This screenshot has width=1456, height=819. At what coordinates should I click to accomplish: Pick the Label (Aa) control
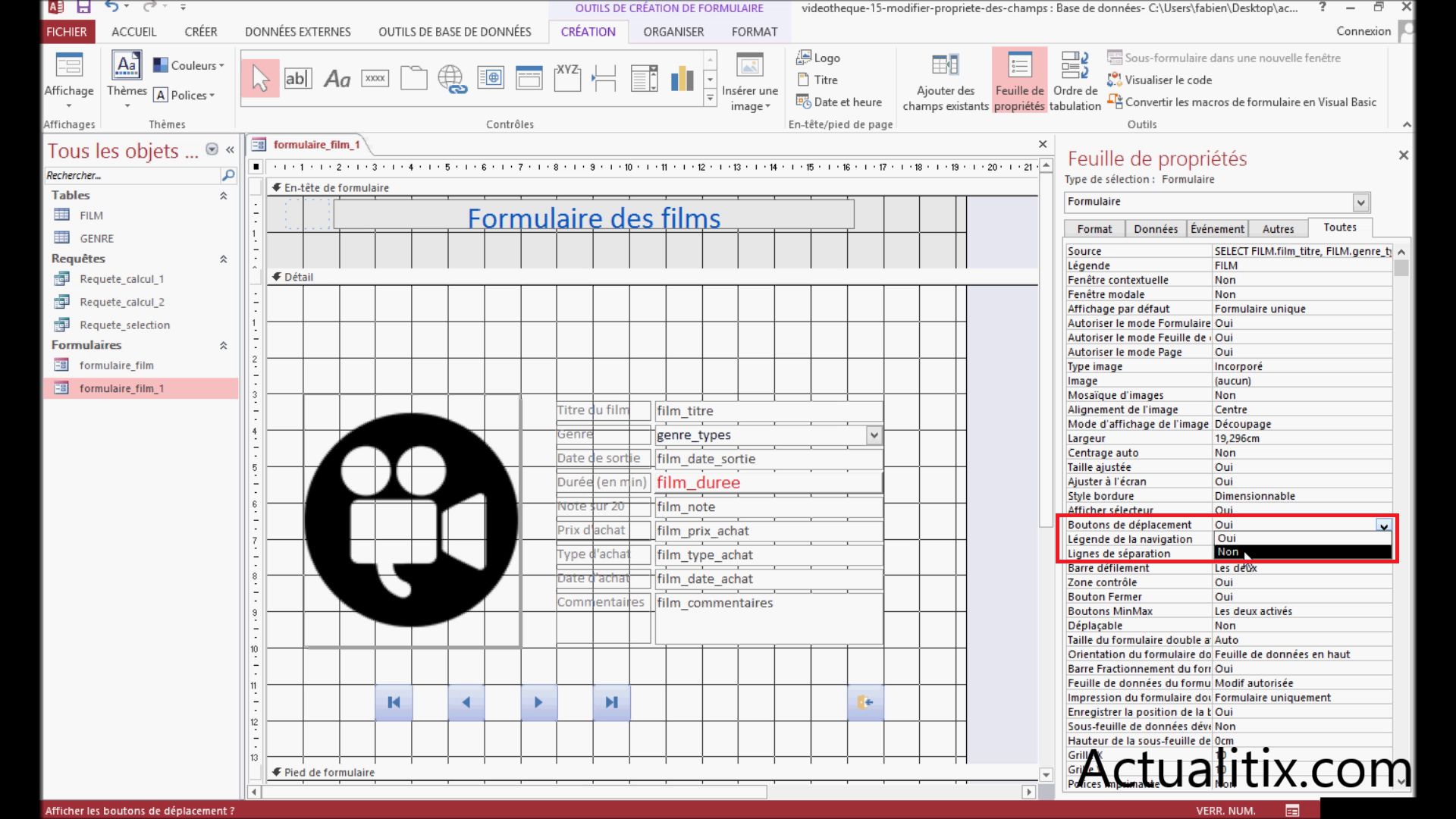point(337,78)
